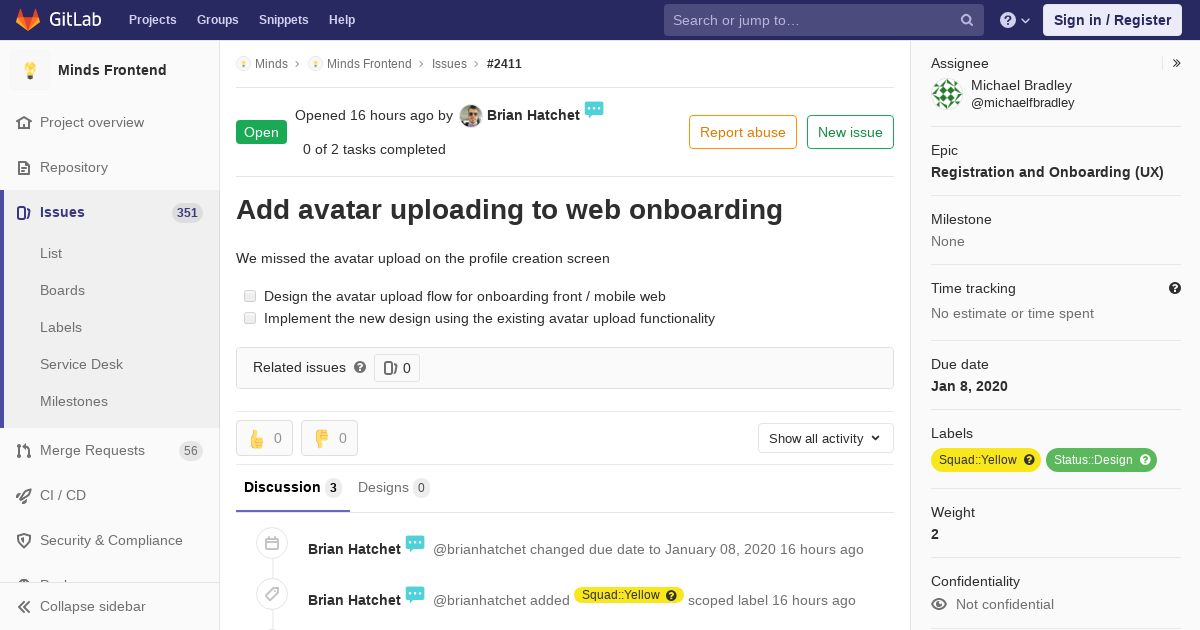Image resolution: width=1200 pixels, height=630 pixels.
Task: Click the Repository file icon
Action: click(x=24, y=167)
